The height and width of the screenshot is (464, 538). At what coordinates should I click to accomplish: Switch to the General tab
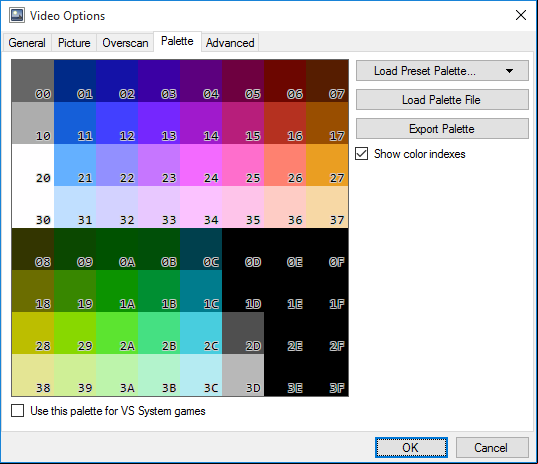[x=27, y=43]
